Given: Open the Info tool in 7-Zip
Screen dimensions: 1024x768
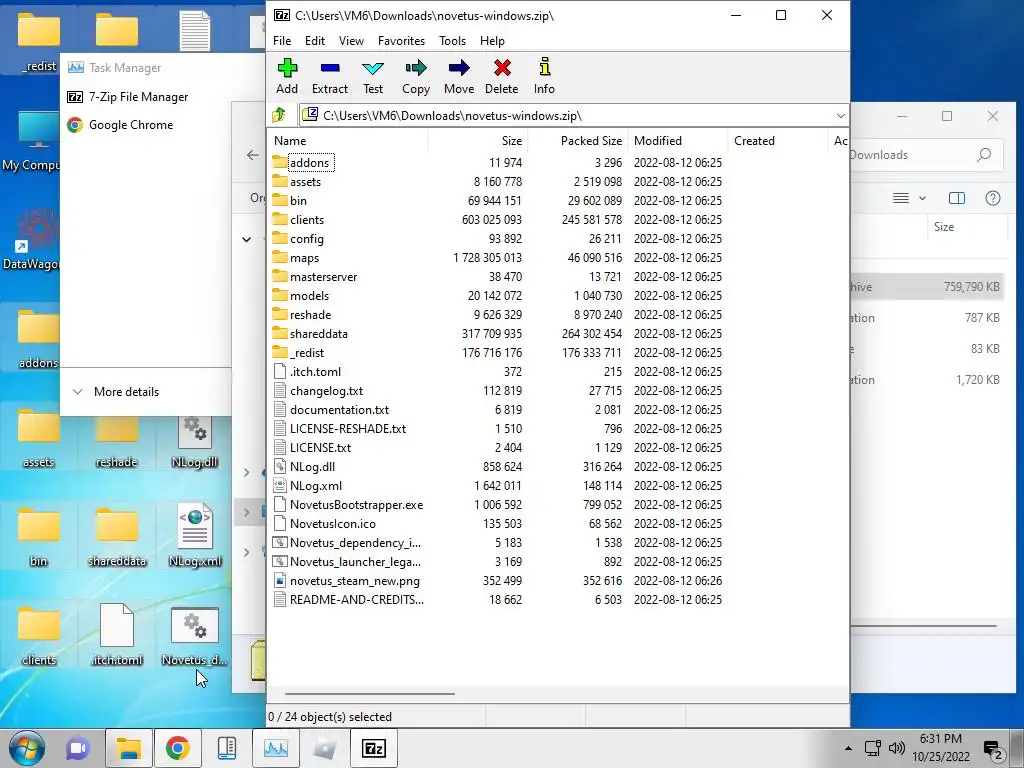Looking at the screenshot, I should point(544,76).
